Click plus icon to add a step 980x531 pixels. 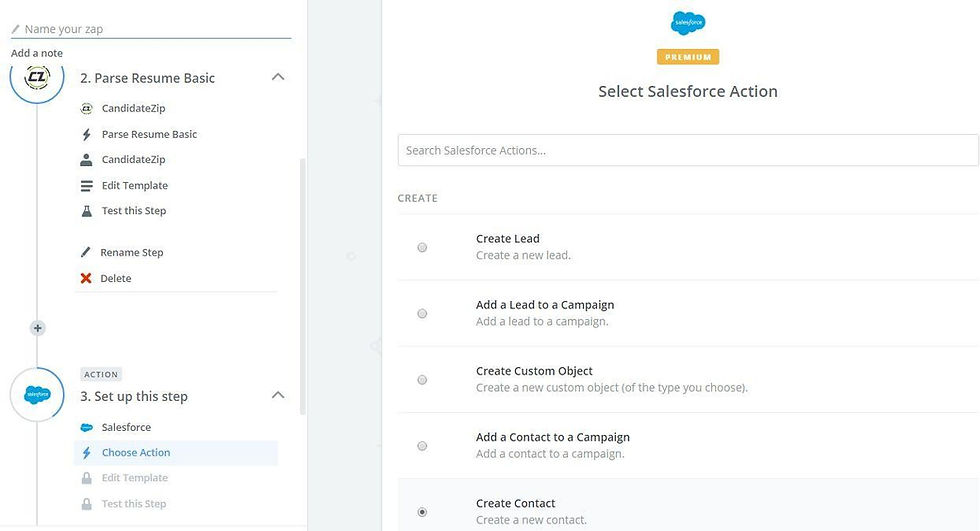click(x=38, y=328)
